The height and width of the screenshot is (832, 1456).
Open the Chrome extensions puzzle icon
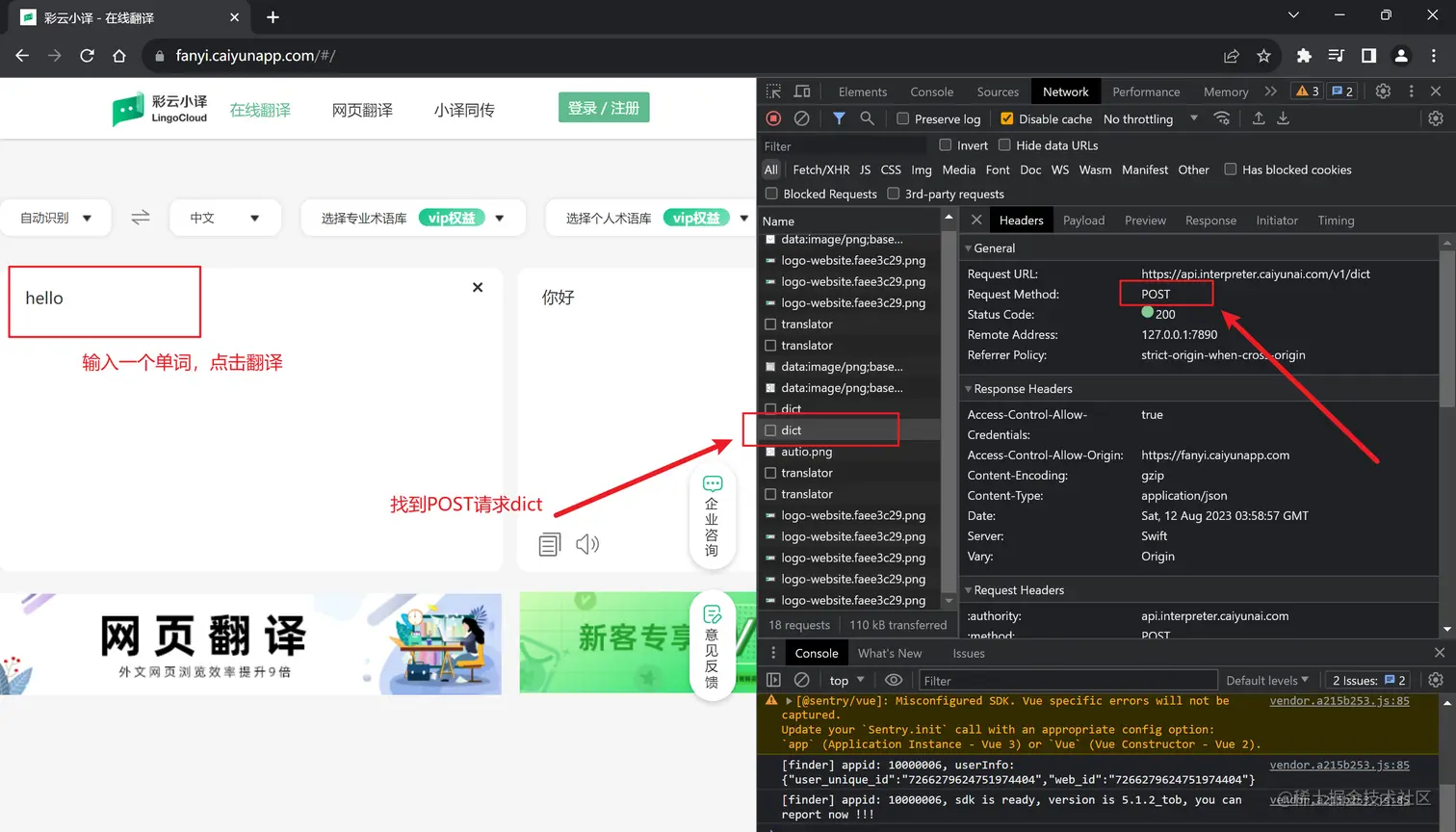pos(1304,56)
